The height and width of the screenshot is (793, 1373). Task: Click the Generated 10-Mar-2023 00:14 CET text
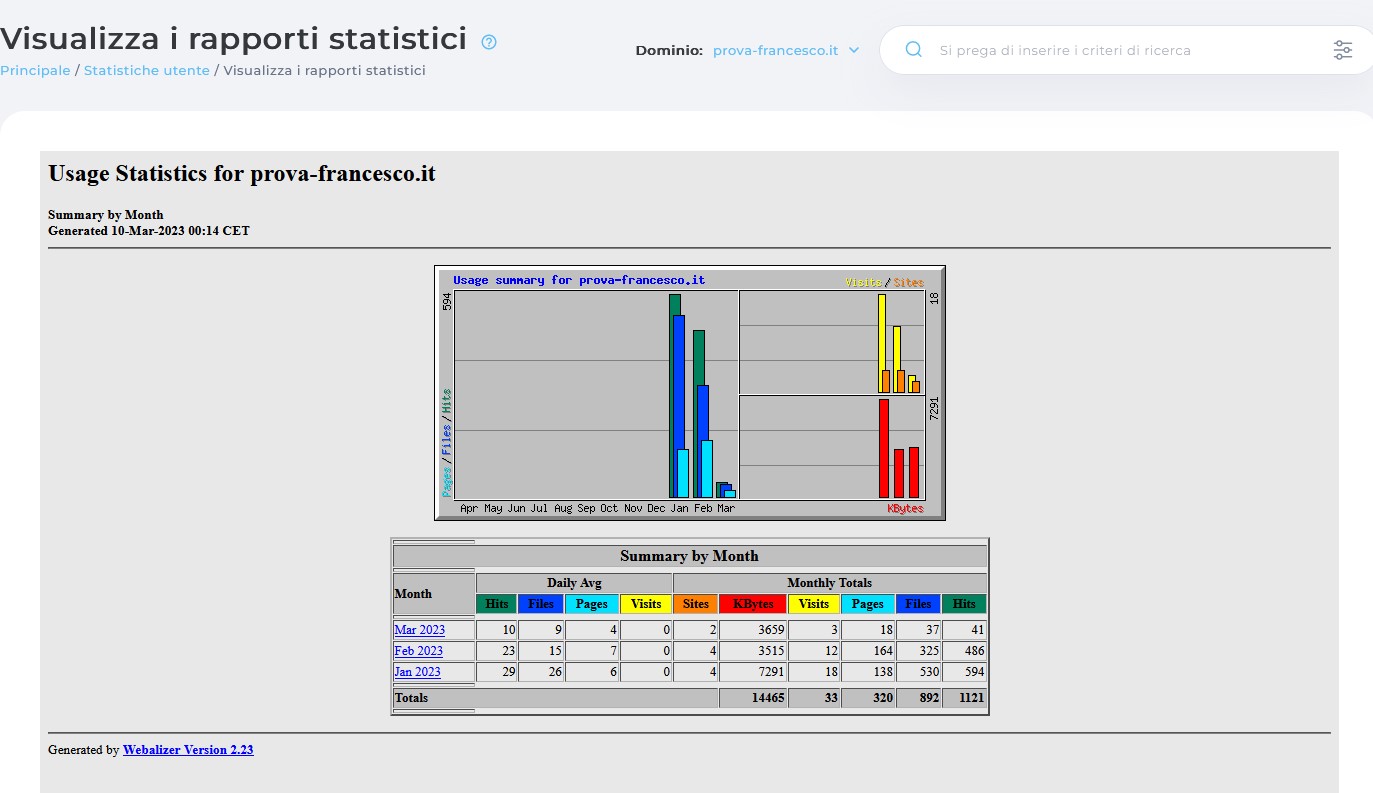149,231
